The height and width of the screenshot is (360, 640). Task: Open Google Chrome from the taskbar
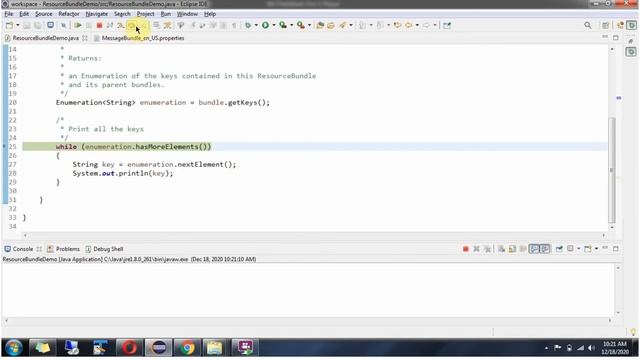[187, 348]
